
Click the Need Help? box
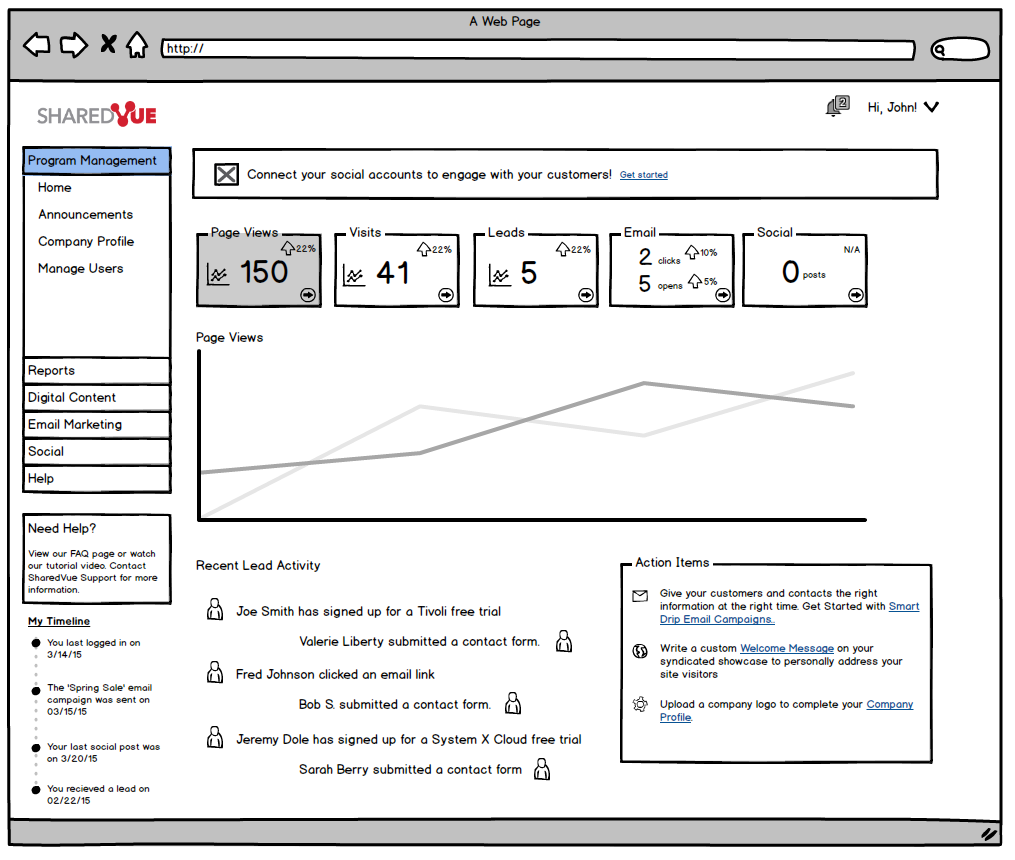coord(97,559)
